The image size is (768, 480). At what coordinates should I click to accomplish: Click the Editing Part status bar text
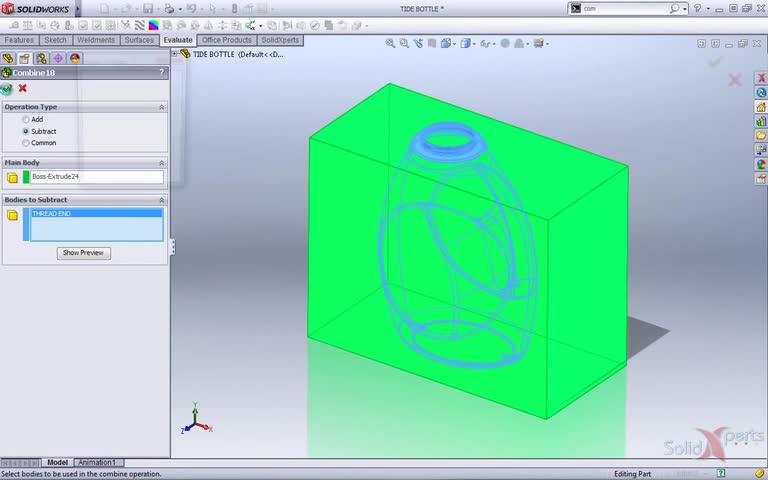632,474
